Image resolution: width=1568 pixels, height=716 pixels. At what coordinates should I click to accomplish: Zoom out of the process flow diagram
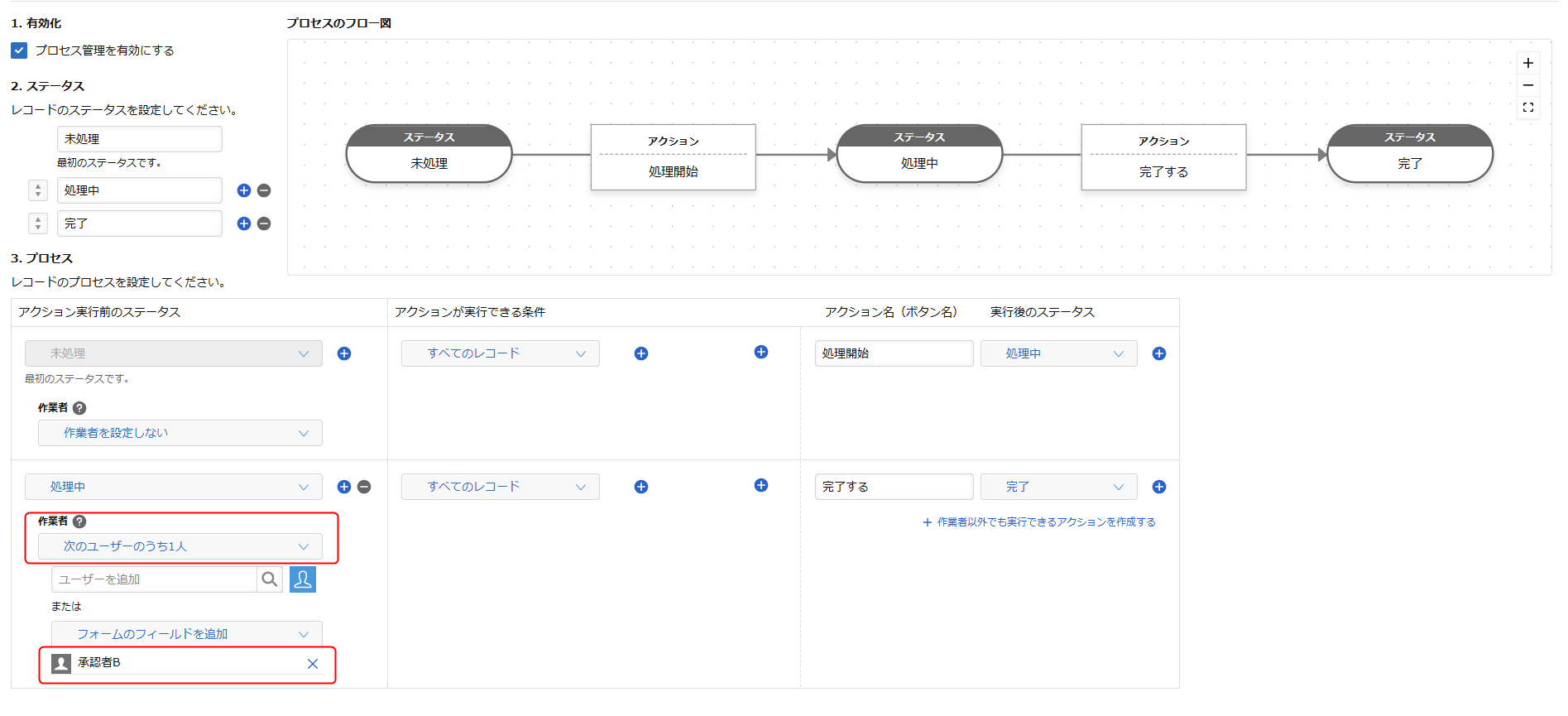point(1527,85)
